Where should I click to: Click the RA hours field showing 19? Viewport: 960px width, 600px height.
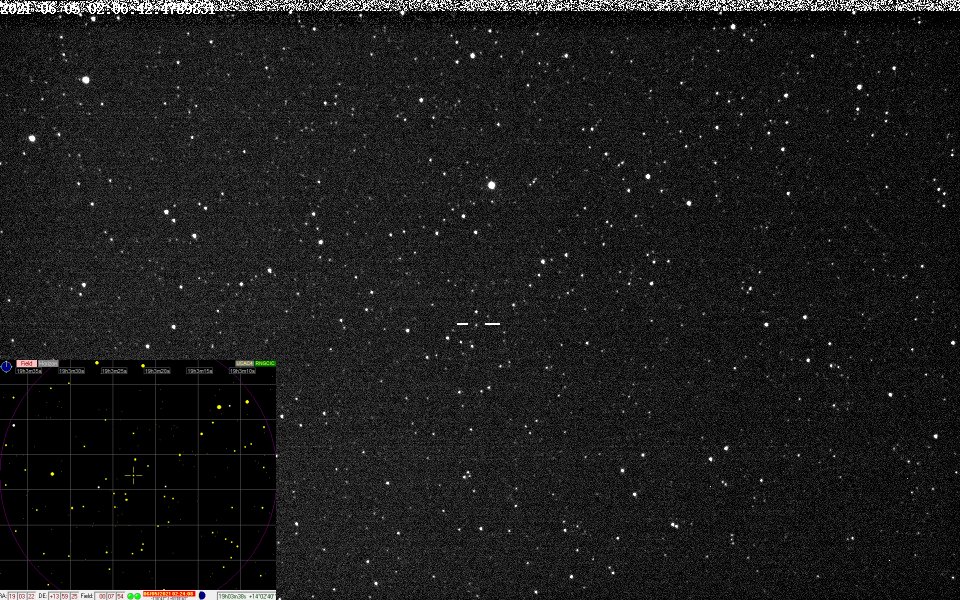pos(13,595)
